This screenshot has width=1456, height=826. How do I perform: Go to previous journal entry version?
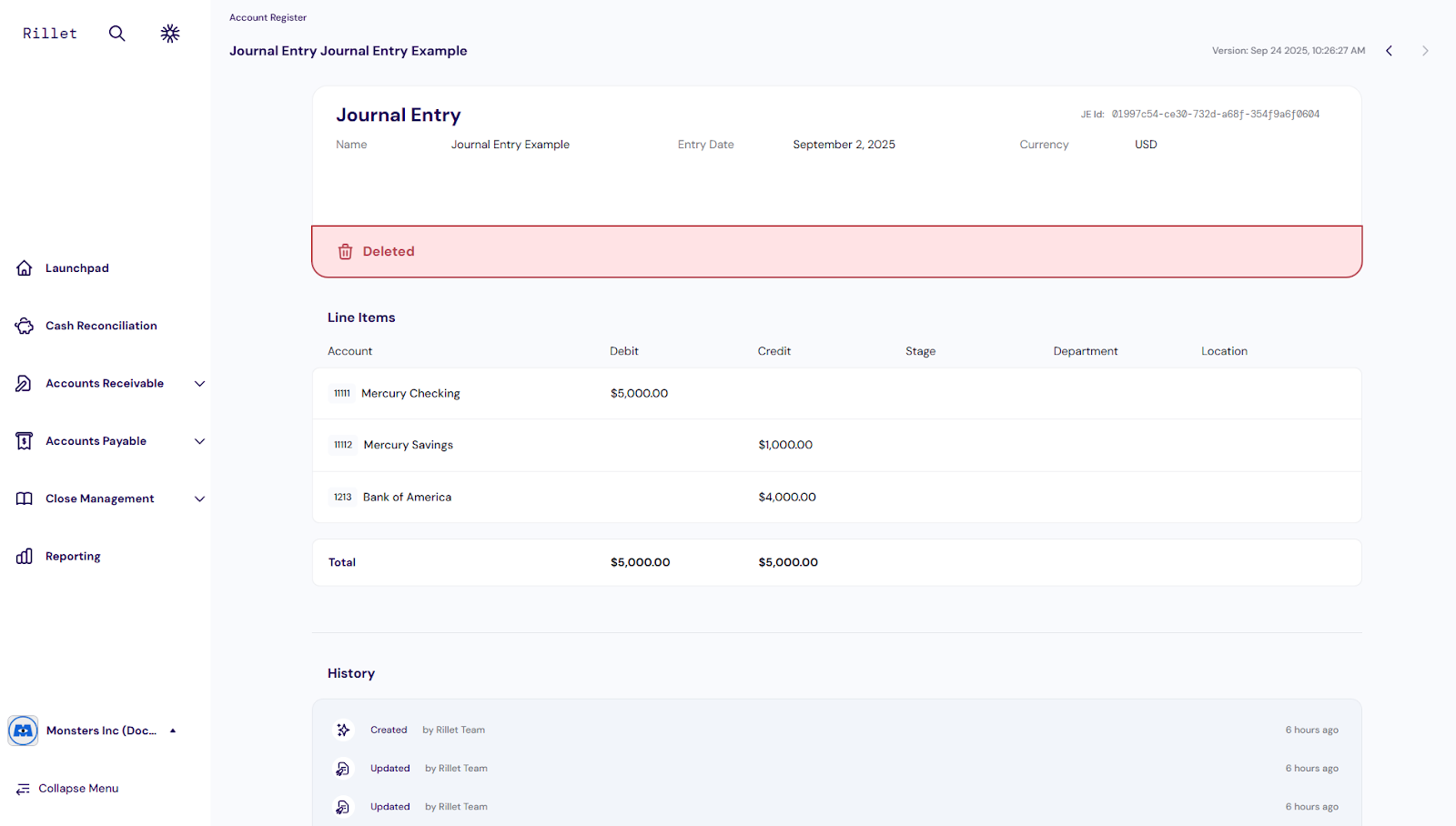tap(1389, 51)
